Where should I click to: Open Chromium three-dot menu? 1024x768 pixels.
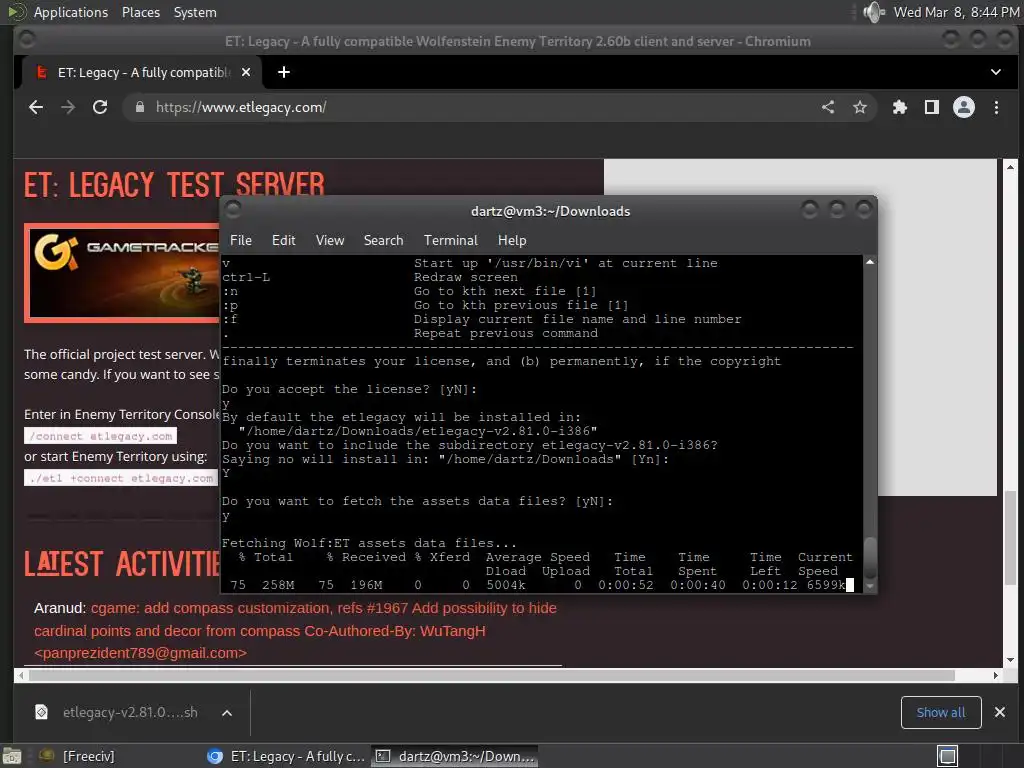996,107
